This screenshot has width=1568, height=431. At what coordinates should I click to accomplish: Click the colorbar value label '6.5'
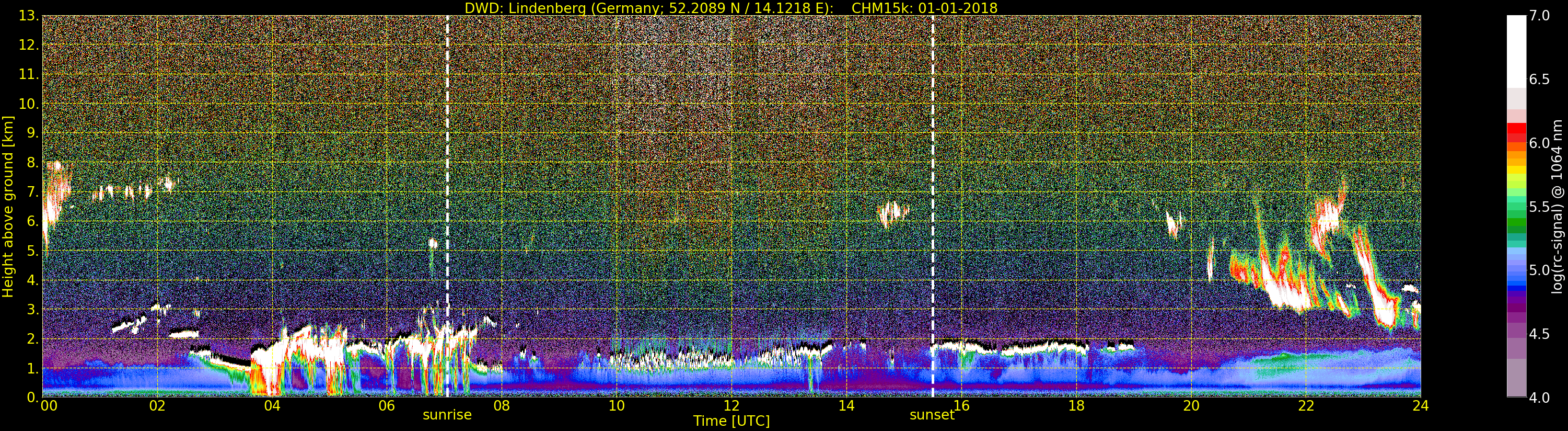pyautogui.click(x=1539, y=80)
